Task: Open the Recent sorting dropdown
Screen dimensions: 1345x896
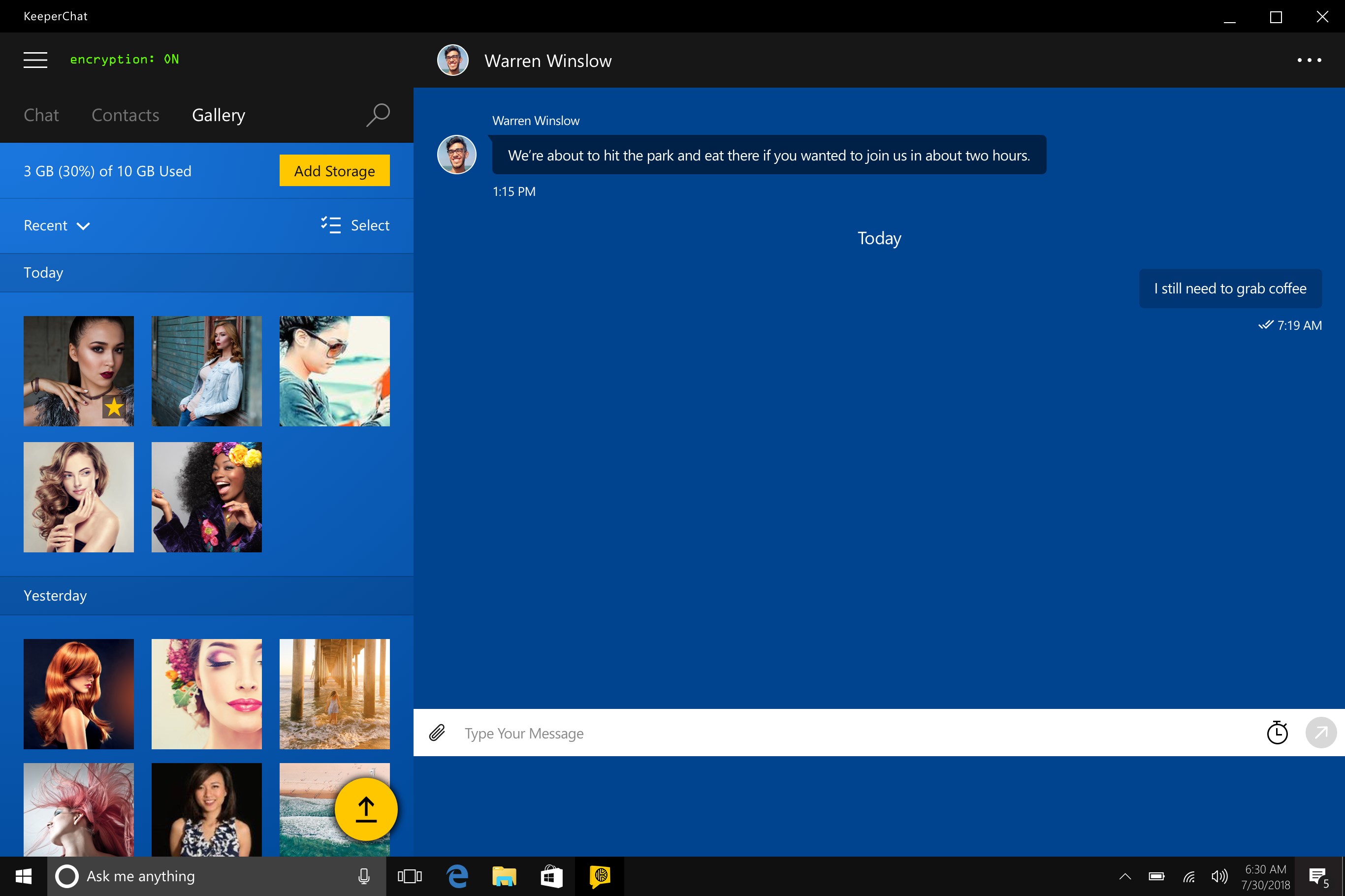Action: [x=57, y=225]
